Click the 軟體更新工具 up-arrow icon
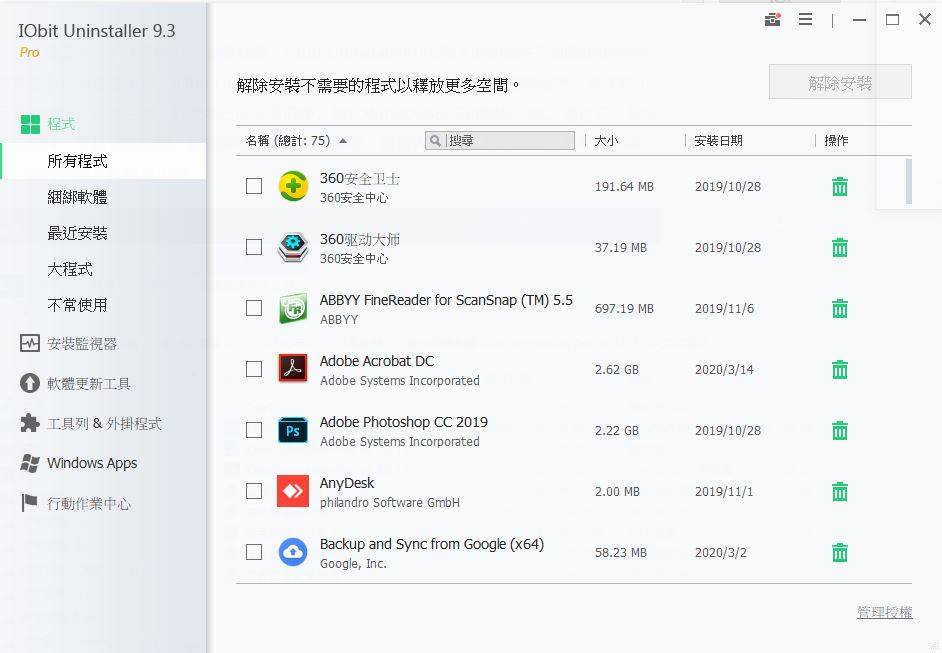The height and width of the screenshot is (653, 942). pyautogui.click(x=30, y=383)
